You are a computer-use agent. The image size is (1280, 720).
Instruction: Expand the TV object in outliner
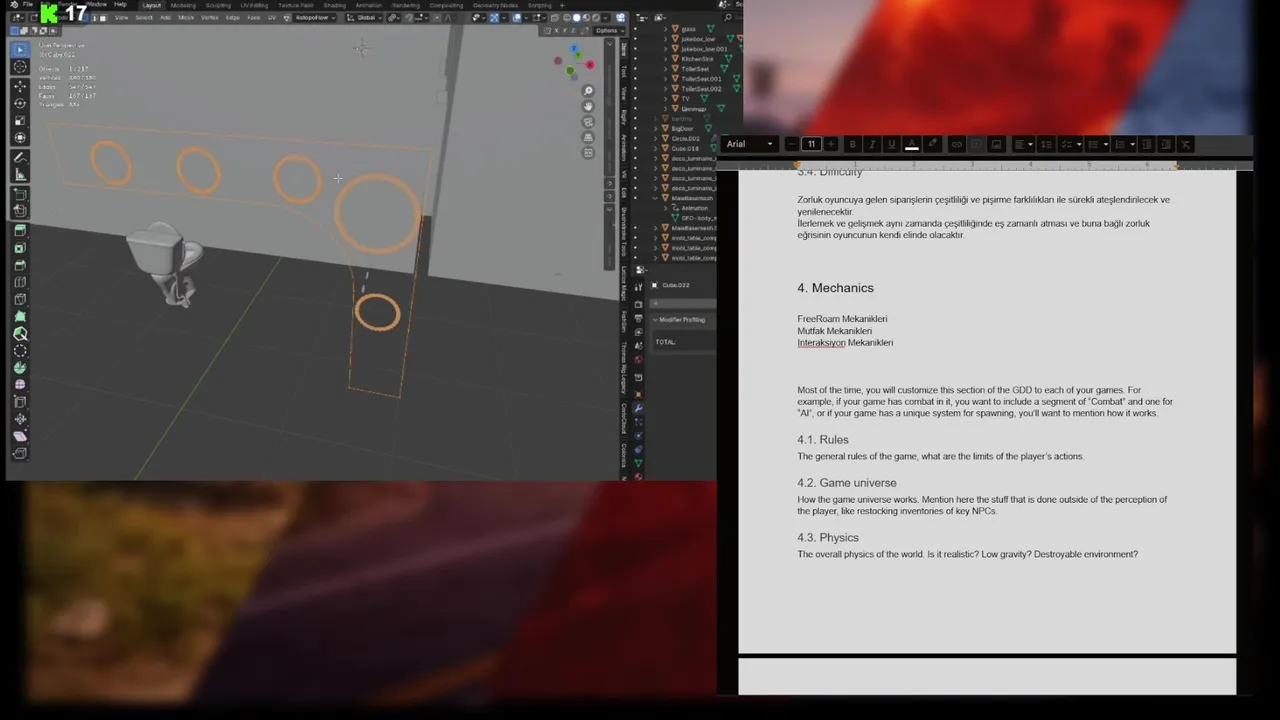666,99
